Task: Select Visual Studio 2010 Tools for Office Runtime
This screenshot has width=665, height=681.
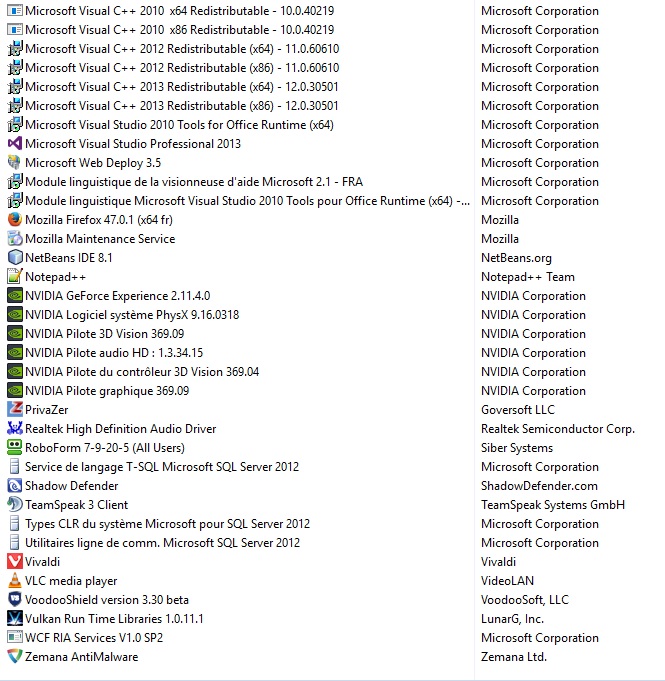Action: (179, 125)
